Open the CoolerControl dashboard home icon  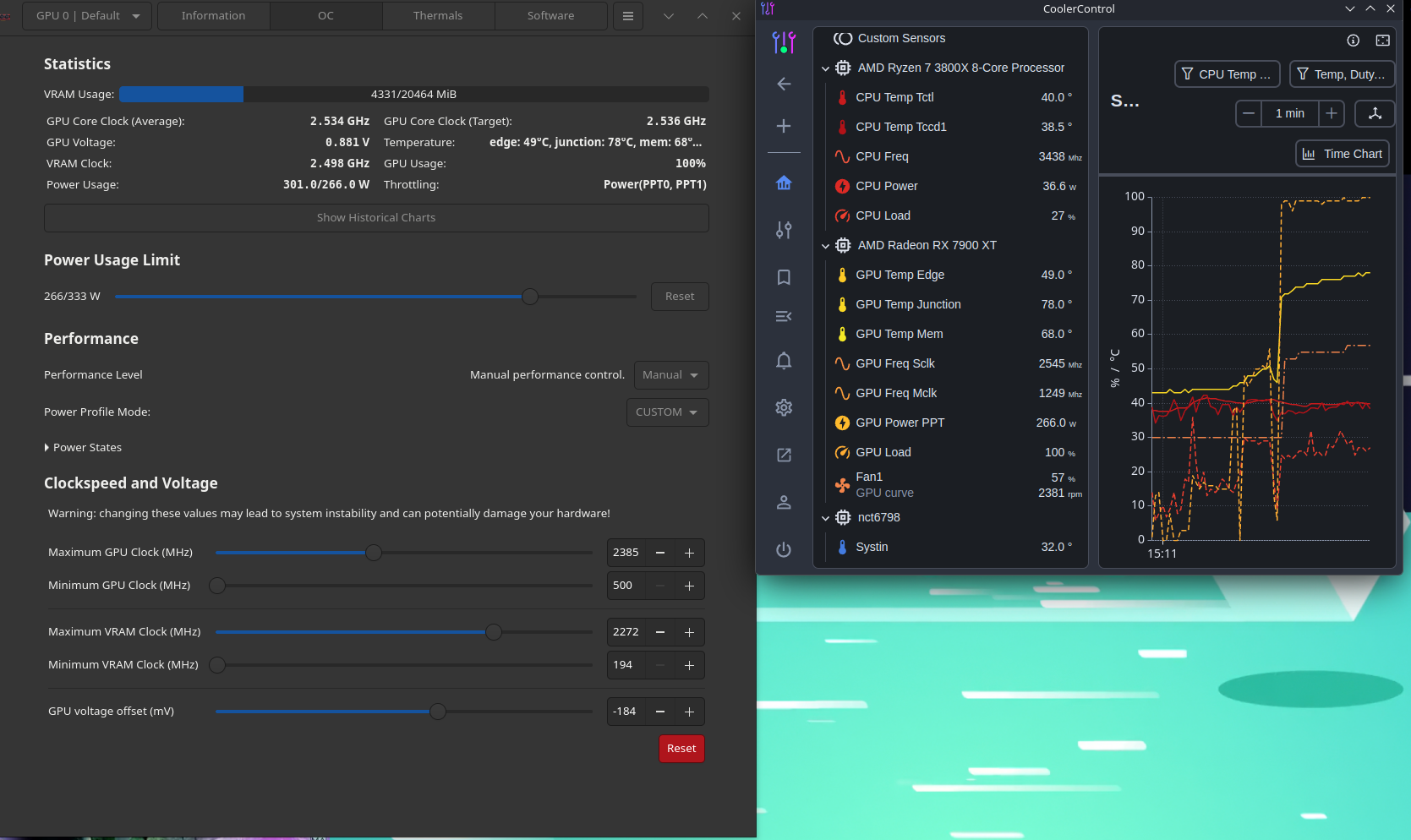pyautogui.click(x=784, y=183)
